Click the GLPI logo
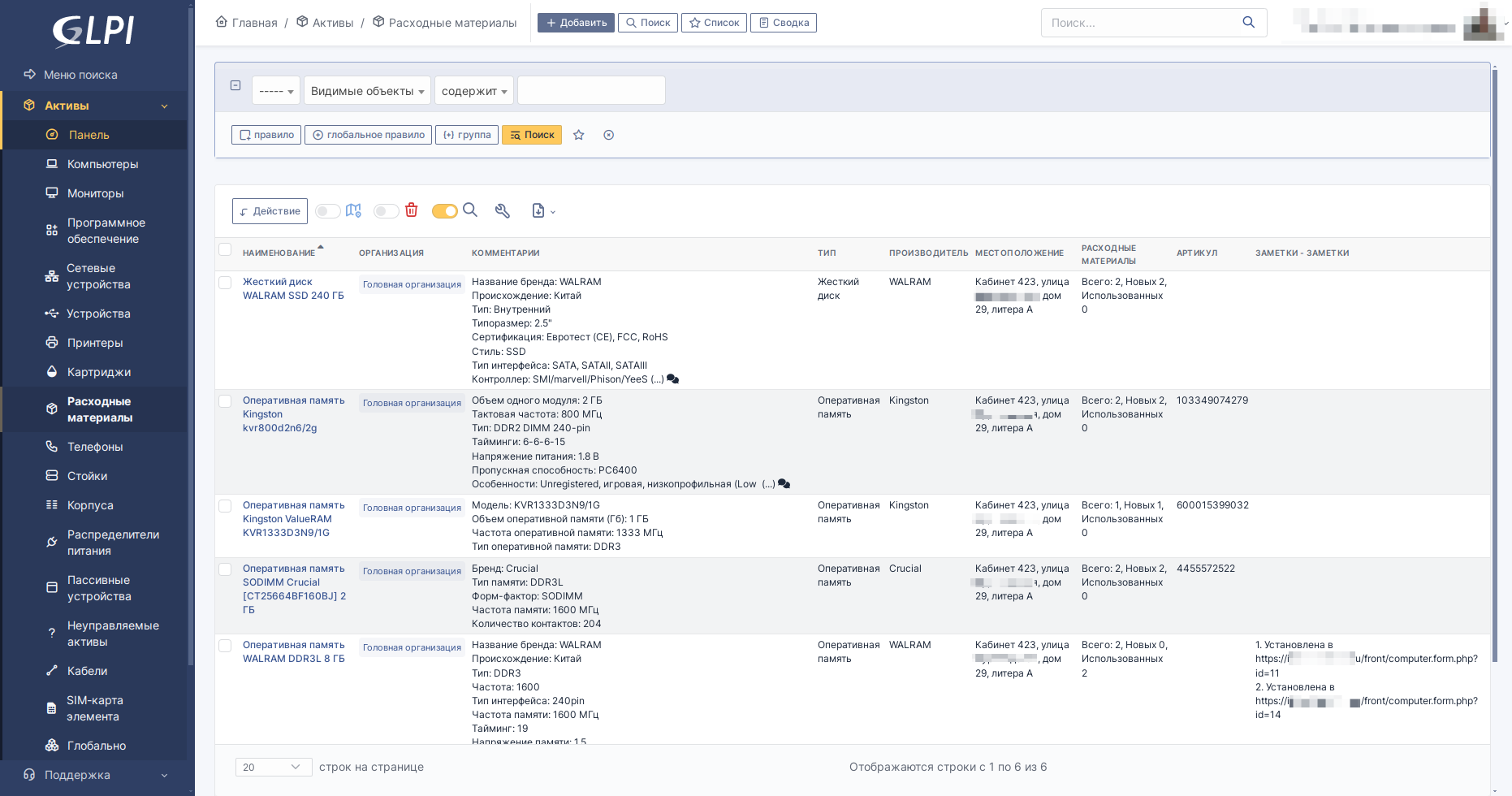This screenshot has width=1512, height=796. tap(93, 31)
